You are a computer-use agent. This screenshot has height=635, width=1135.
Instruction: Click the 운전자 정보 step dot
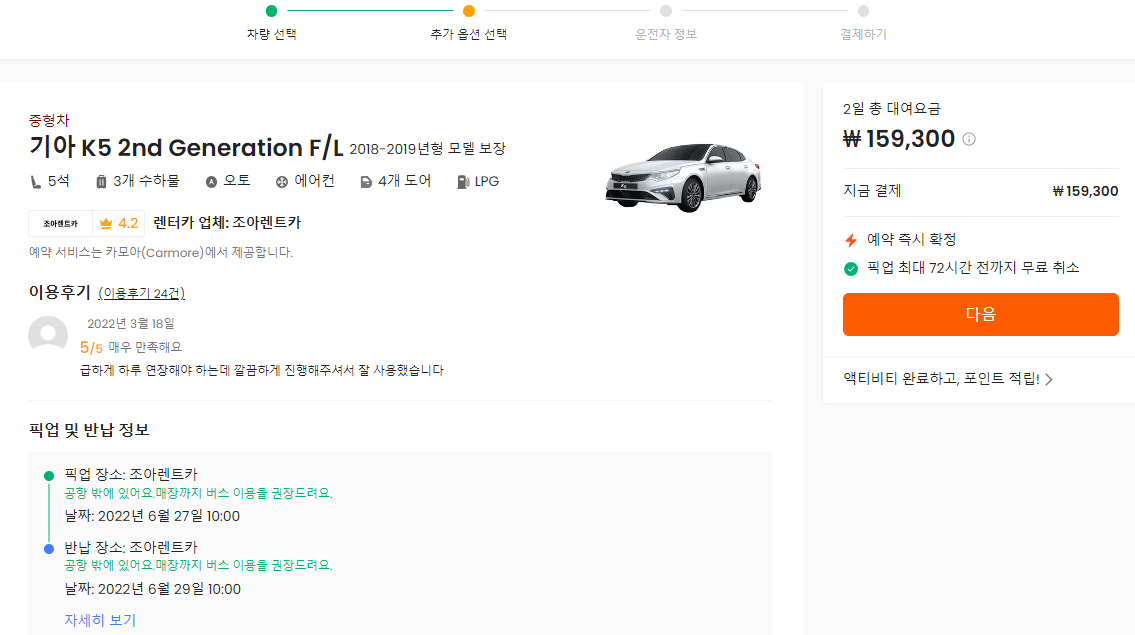pyautogui.click(x=666, y=11)
